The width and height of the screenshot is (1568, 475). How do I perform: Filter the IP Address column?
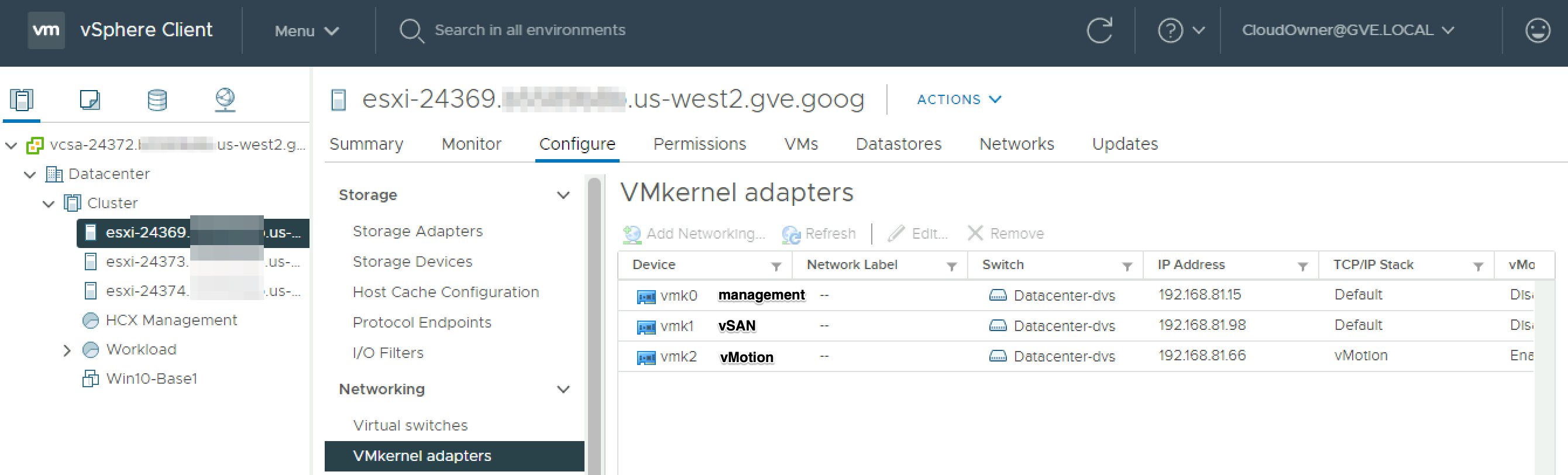click(x=1302, y=266)
